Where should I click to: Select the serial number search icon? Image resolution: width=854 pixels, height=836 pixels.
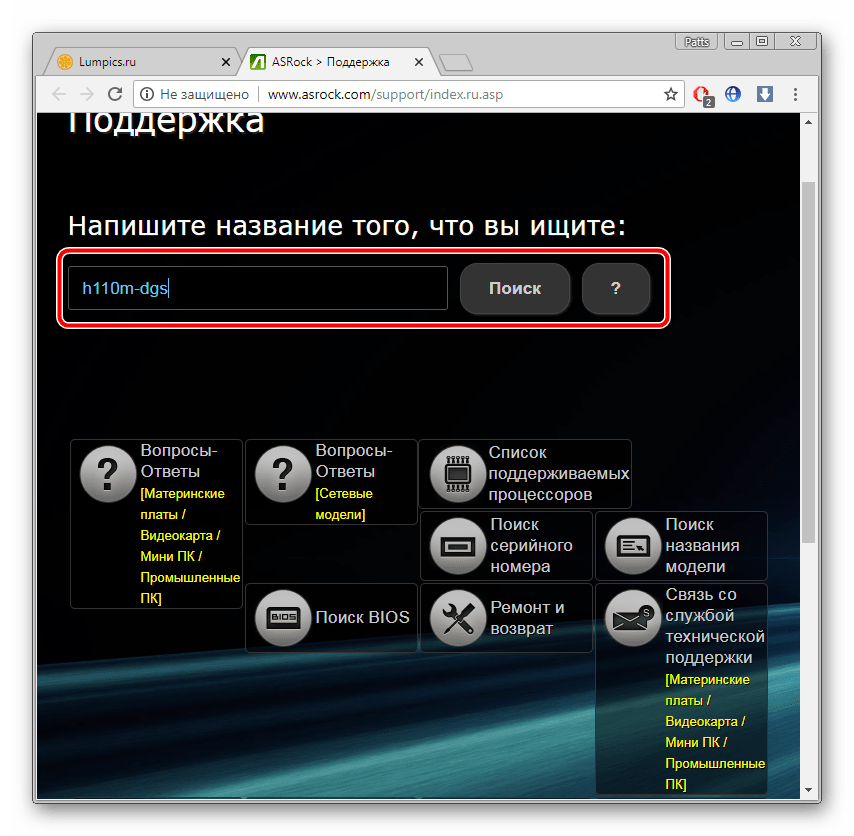457,546
